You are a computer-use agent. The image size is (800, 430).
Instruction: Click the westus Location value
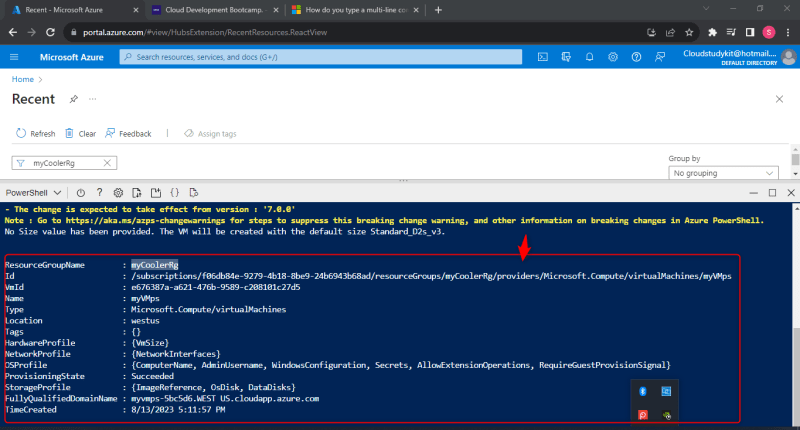pos(145,321)
